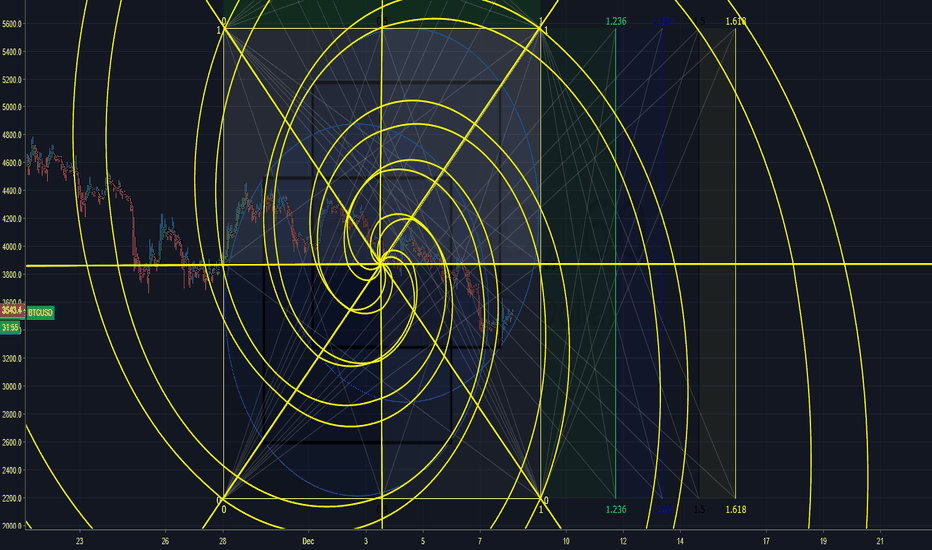Screen dimensions: 932x550
Task: Click the 4000.0 price axis label
Action: coord(12,247)
